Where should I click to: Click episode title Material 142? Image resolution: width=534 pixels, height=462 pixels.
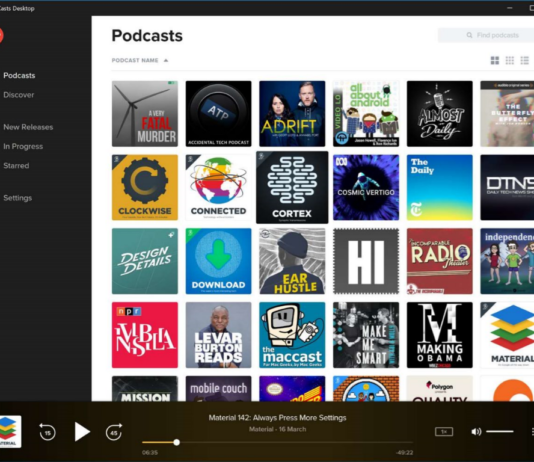[277, 418]
